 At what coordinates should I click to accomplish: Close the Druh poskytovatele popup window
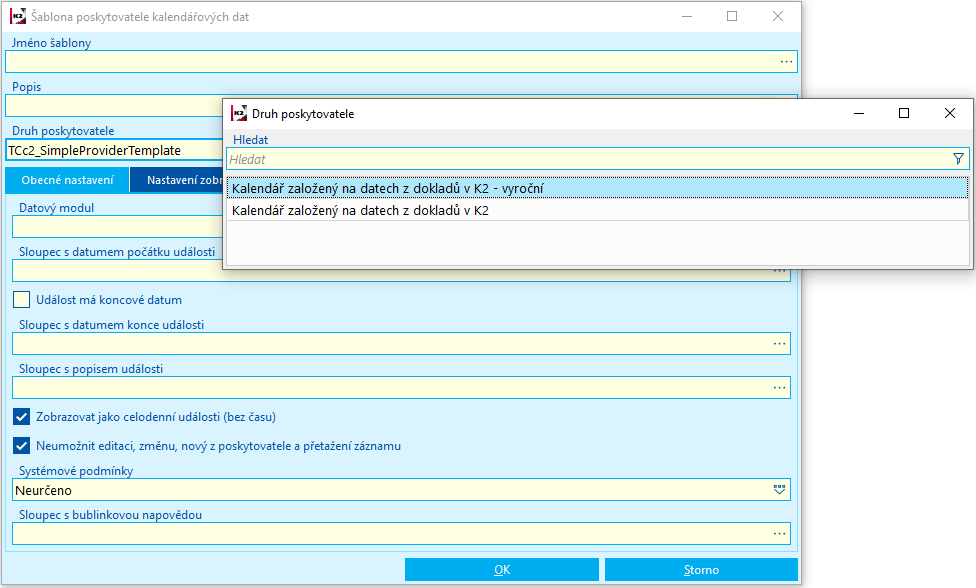(x=949, y=113)
